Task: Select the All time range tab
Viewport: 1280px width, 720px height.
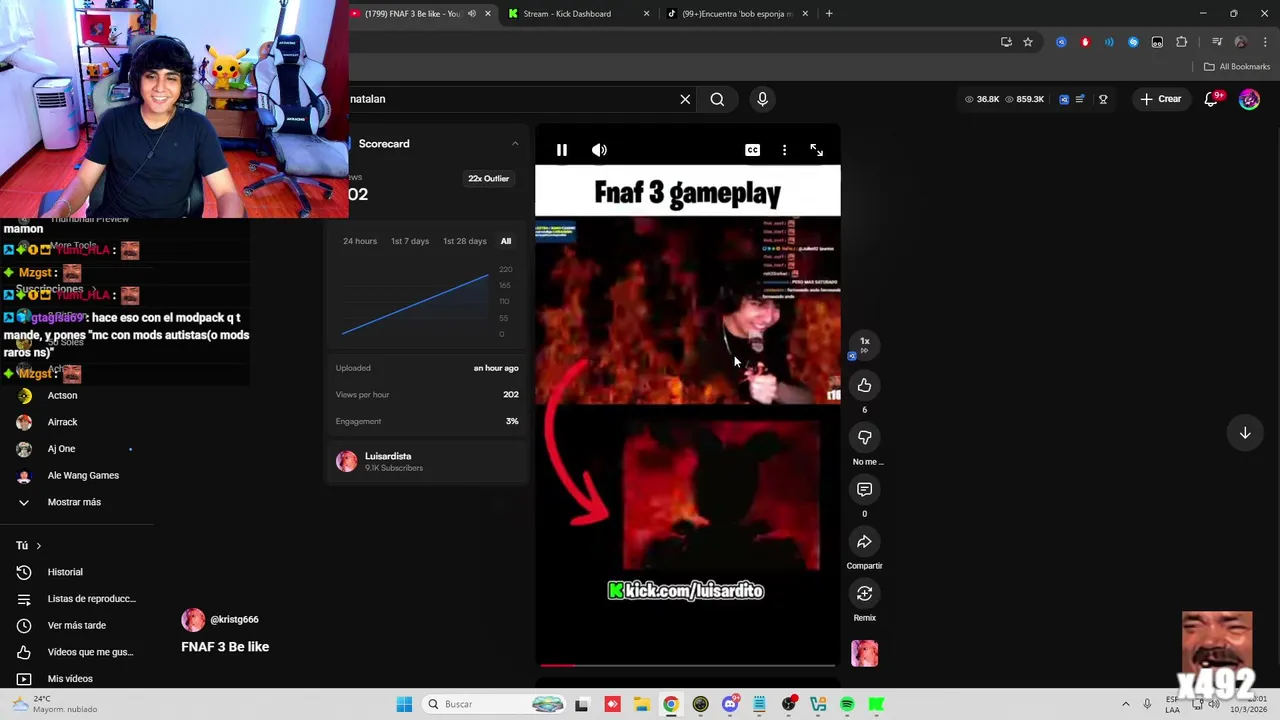Action: [506, 241]
